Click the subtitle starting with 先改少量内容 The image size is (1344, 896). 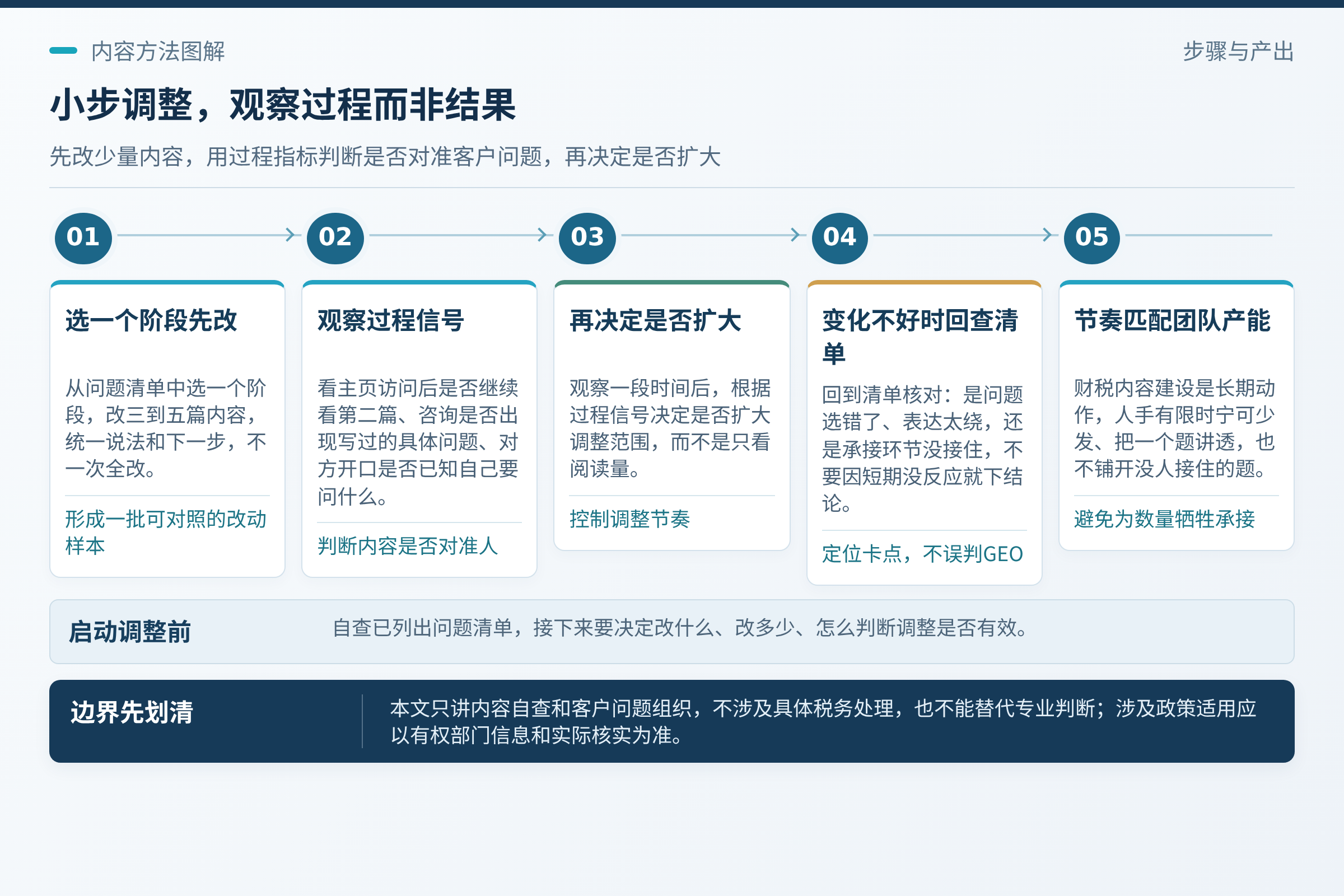tap(385, 157)
